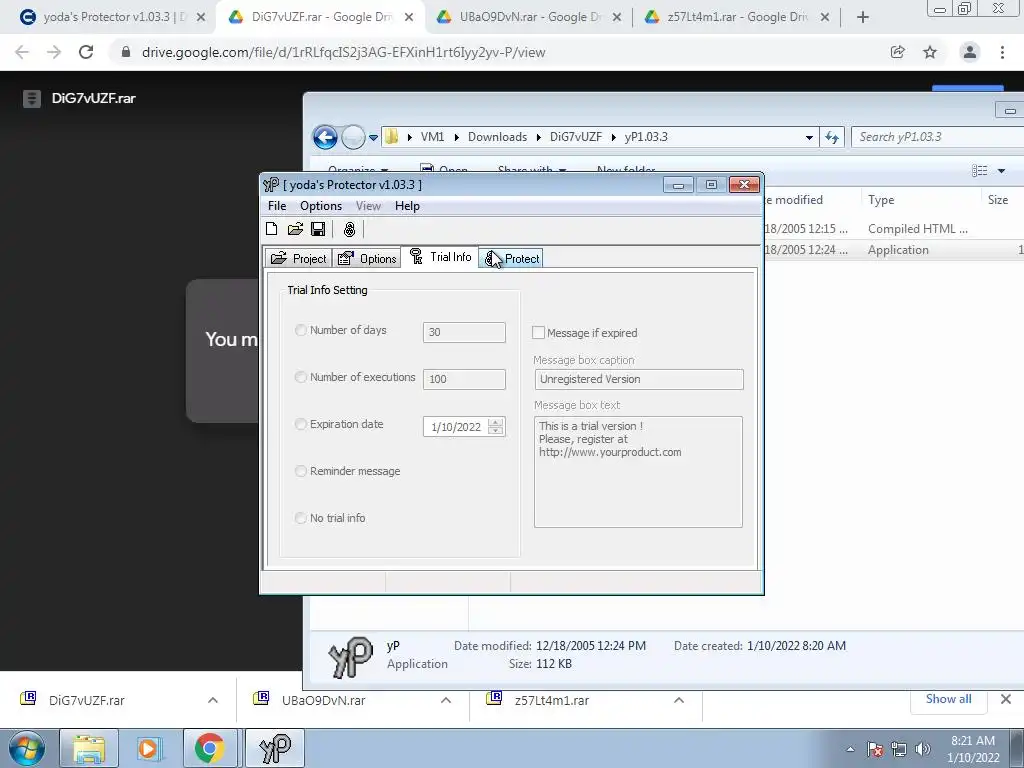Open the Chrome three-dot menu
Image resolution: width=1024 pixels, height=768 pixels.
coord(1002,52)
